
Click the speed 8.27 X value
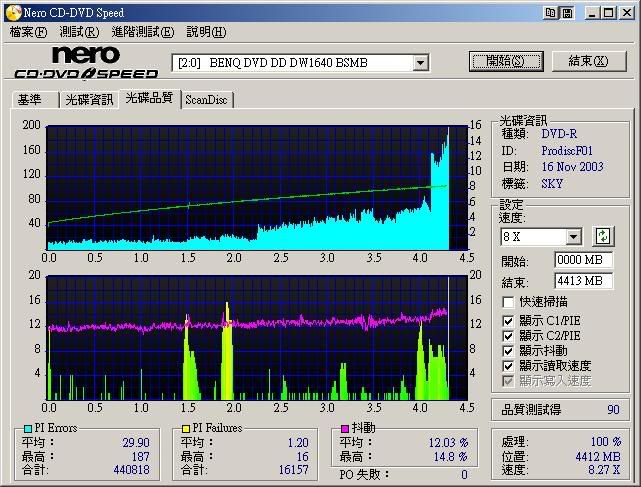pos(604,470)
